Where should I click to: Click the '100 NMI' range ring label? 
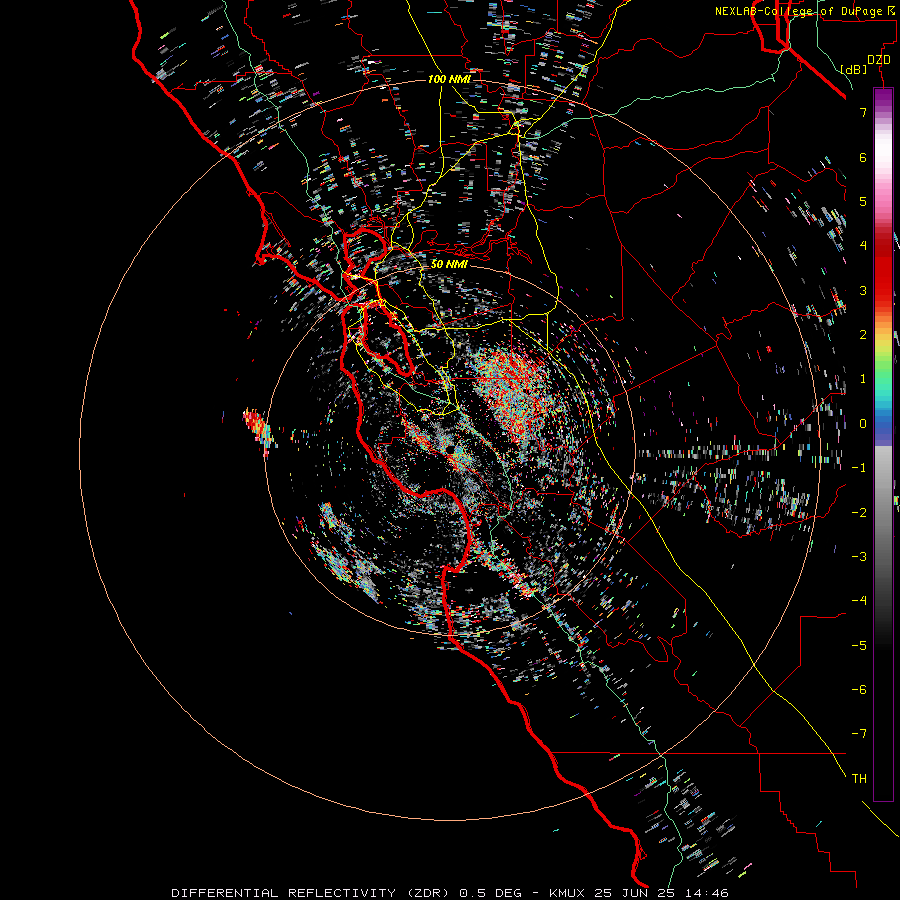click(x=449, y=79)
